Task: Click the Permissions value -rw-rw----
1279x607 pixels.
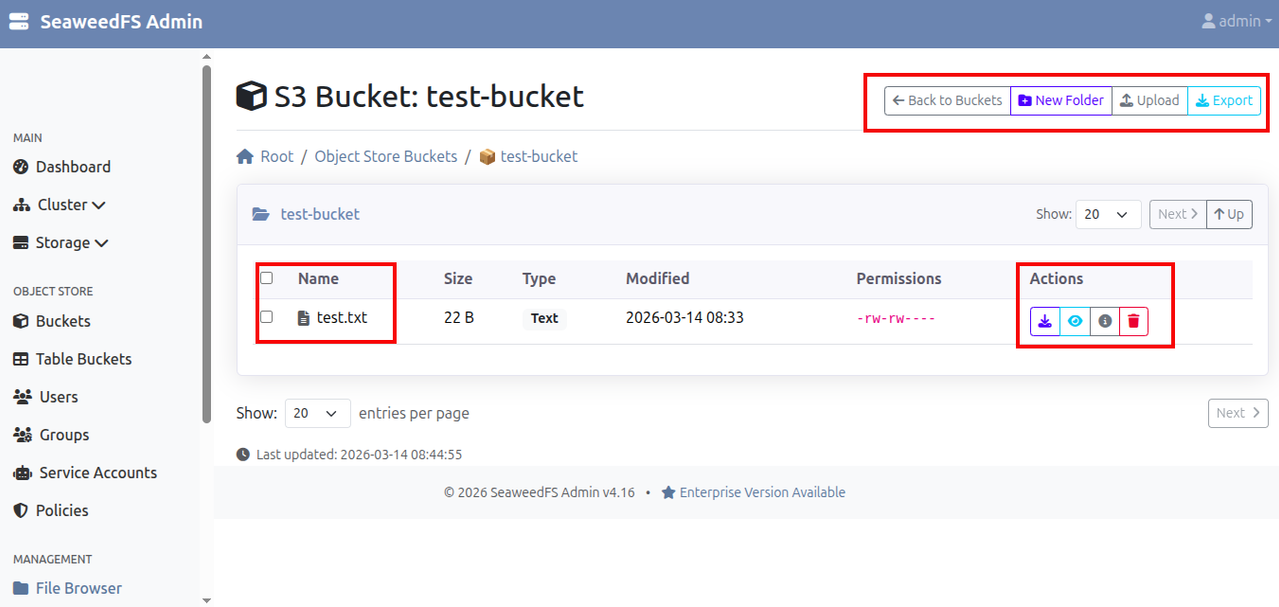Action: pyautogui.click(x=895, y=318)
